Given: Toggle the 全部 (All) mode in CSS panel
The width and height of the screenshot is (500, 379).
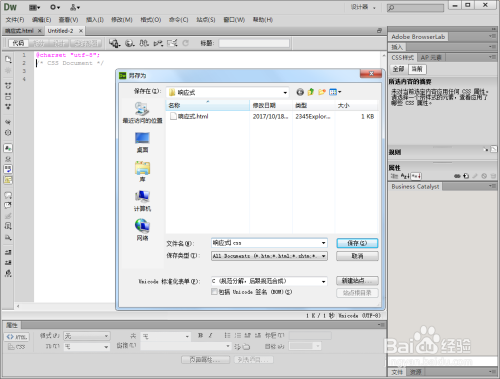Looking at the screenshot, I should click(398, 69).
